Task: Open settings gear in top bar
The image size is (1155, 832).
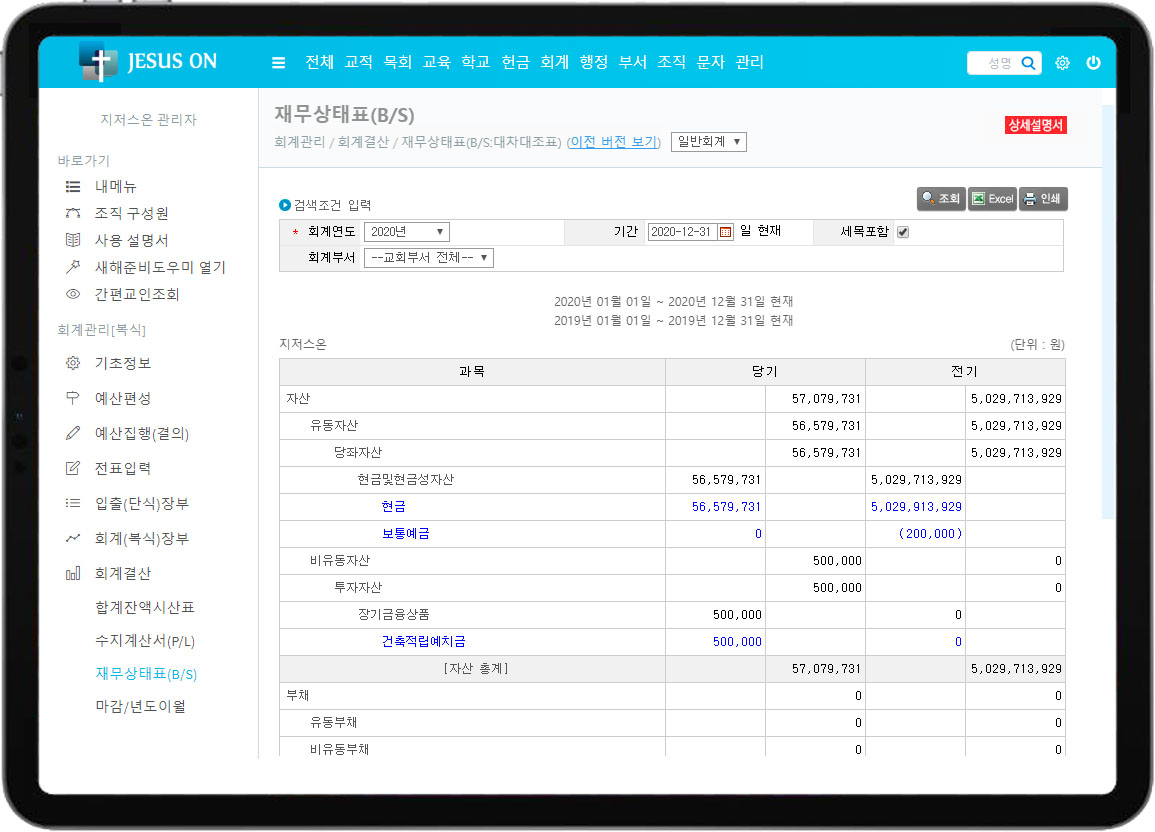Action: coord(1062,63)
